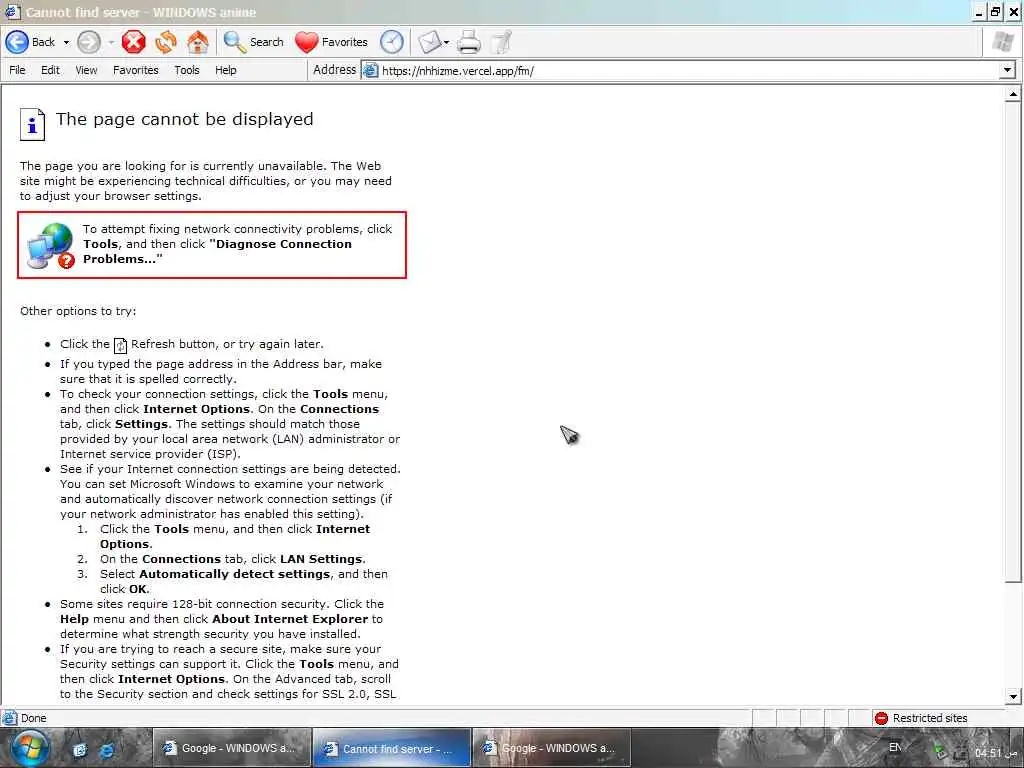This screenshot has height=768, width=1024.
Task: Click the 'Diagnose Connection Problems...' text
Action: click(x=217, y=251)
